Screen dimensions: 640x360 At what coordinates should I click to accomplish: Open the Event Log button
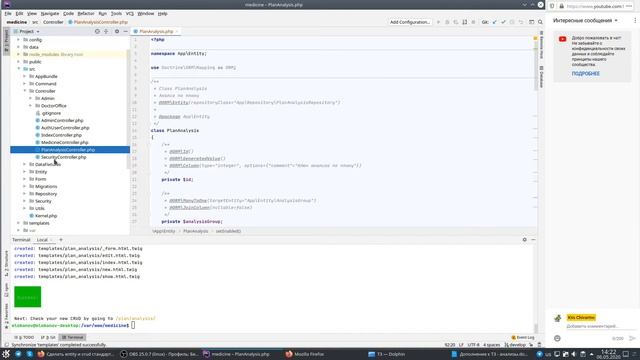click(x=523, y=338)
